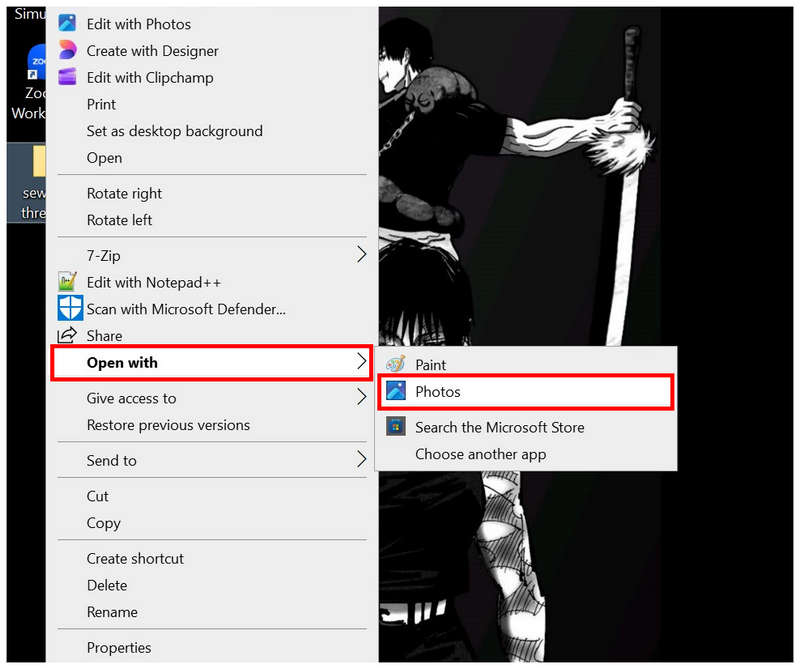Expand the Send to submenu arrow
800x669 pixels.
click(x=361, y=460)
